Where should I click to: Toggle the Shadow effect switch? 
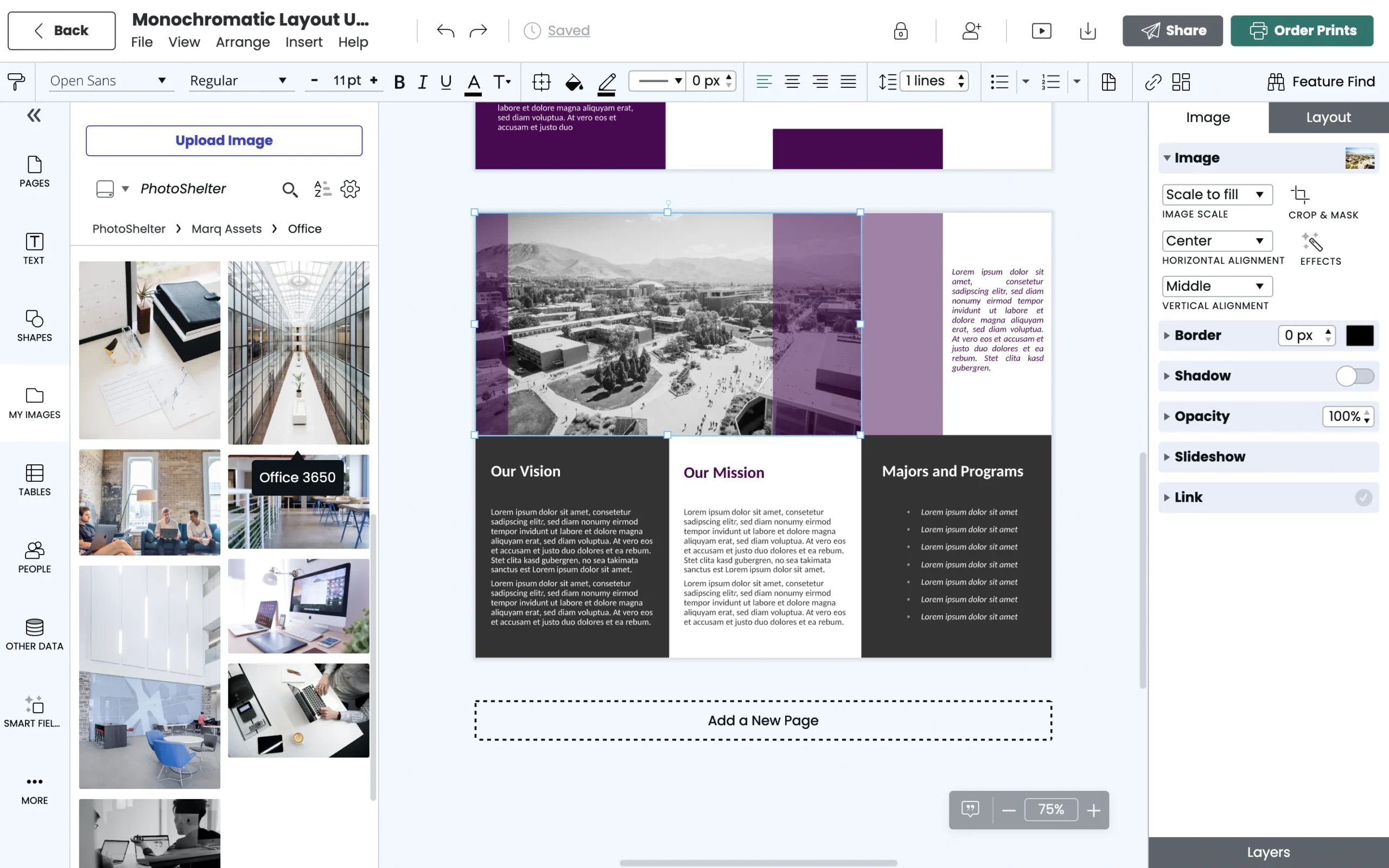click(1355, 376)
